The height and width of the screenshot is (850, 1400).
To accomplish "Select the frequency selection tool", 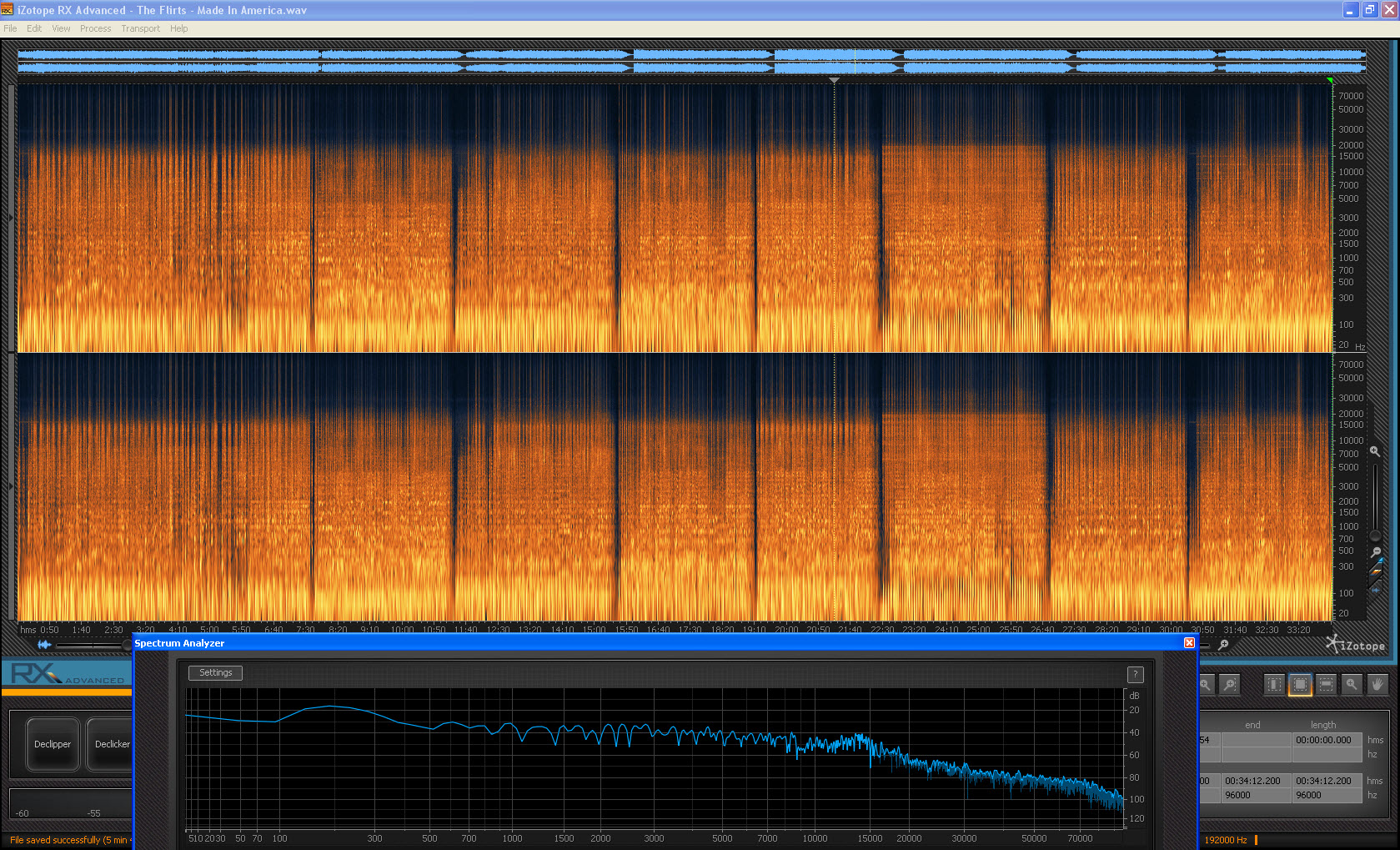I will pos(1326,685).
